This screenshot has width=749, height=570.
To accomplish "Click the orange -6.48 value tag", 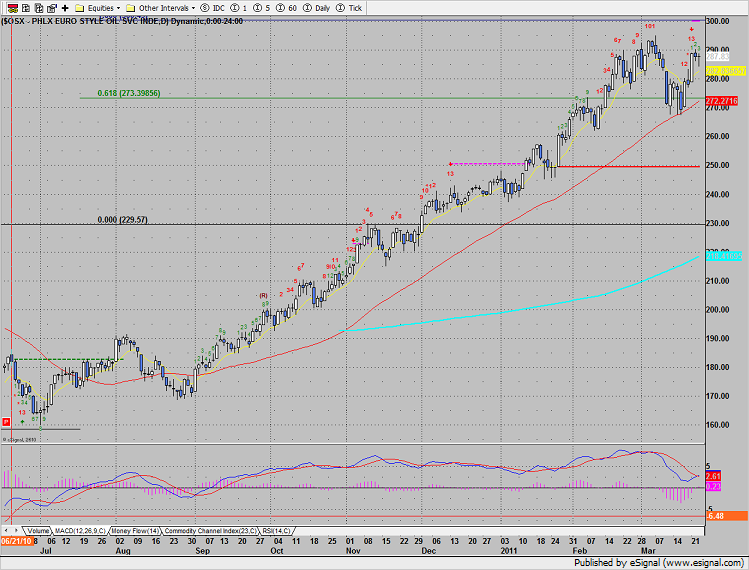I will (x=726, y=516).
